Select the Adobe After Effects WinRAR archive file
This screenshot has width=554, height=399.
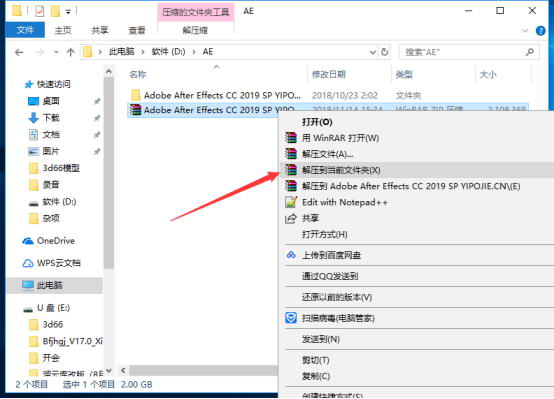coord(212,110)
